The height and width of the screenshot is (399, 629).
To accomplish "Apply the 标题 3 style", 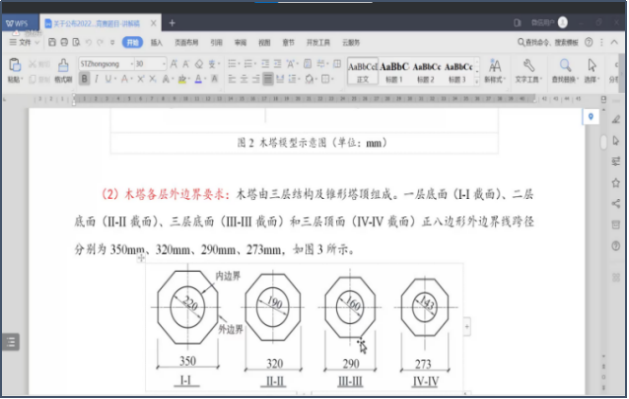I will tap(458, 72).
